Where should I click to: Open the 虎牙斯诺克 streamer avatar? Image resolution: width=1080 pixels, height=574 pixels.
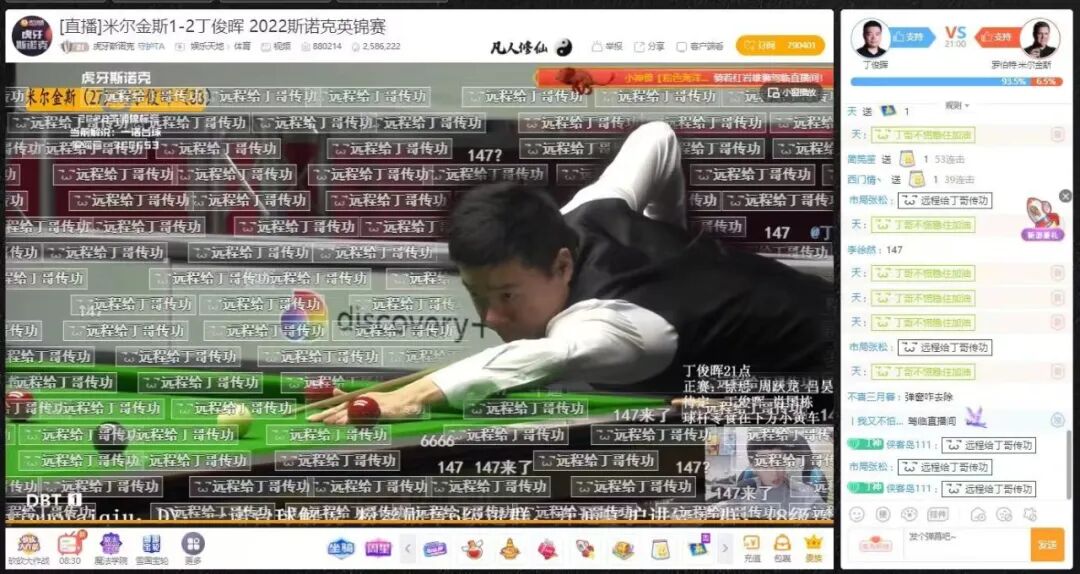pos(32,36)
